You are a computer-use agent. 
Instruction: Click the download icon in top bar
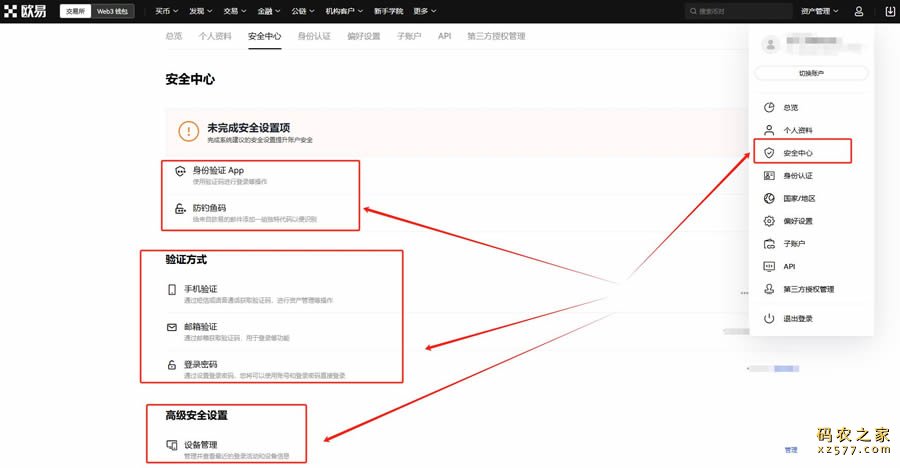891,11
